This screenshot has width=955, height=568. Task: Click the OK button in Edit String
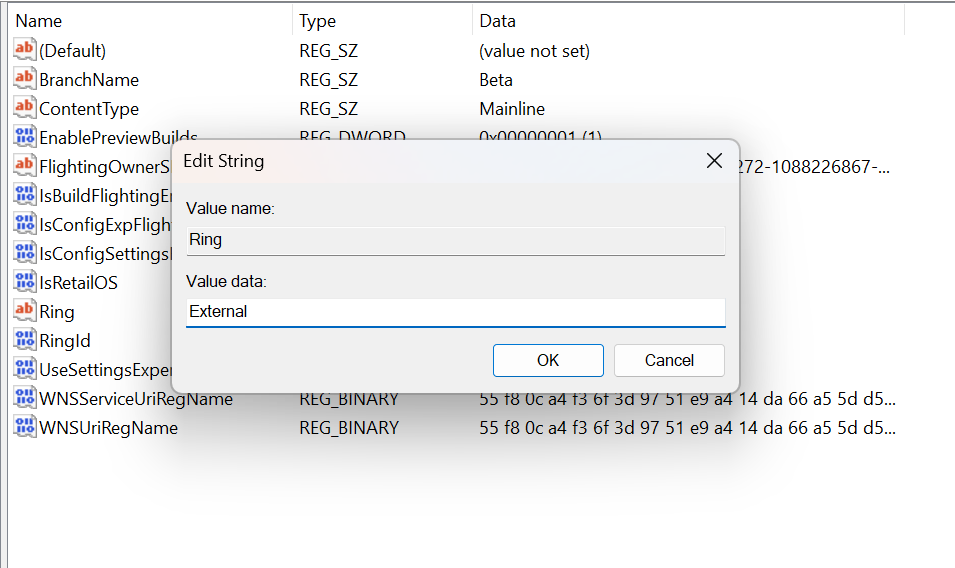coord(548,360)
